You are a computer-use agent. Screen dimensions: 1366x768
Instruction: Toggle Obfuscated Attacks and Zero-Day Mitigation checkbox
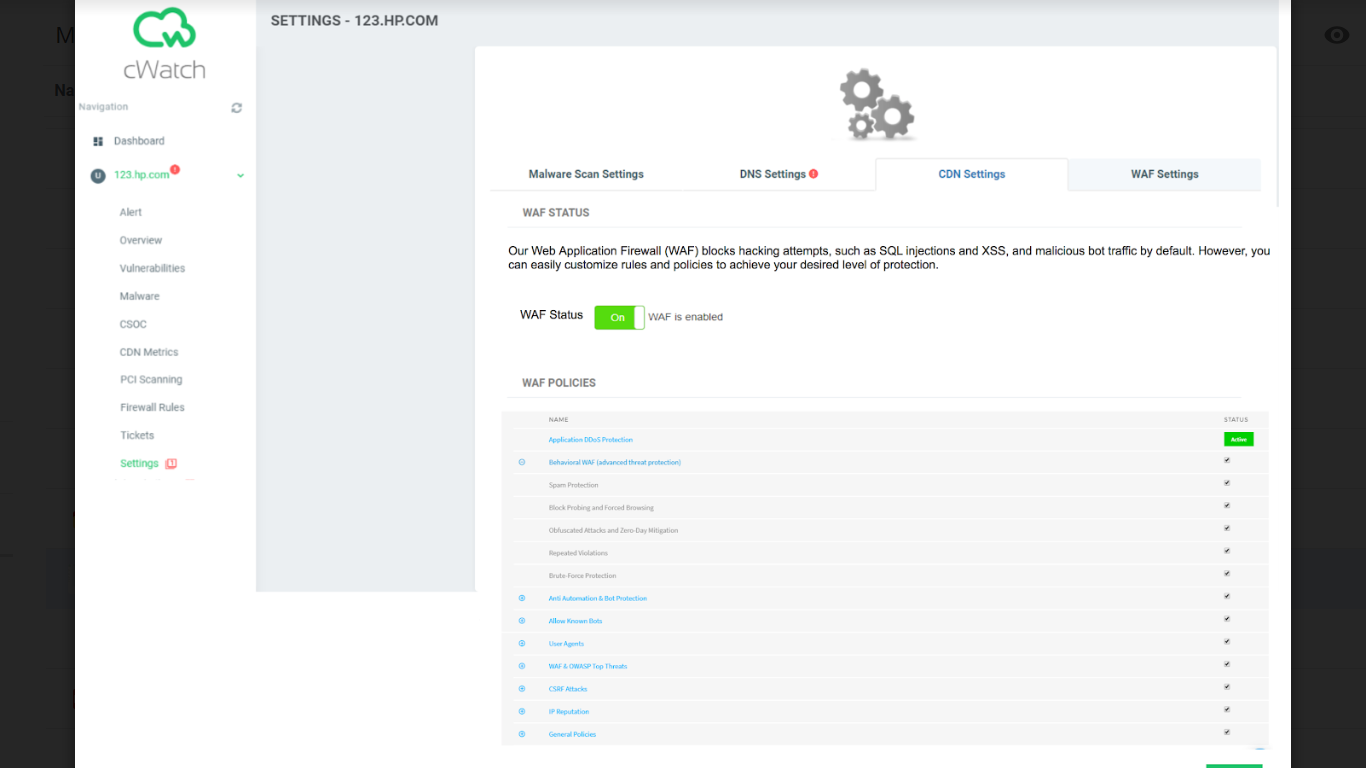click(1227, 528)
